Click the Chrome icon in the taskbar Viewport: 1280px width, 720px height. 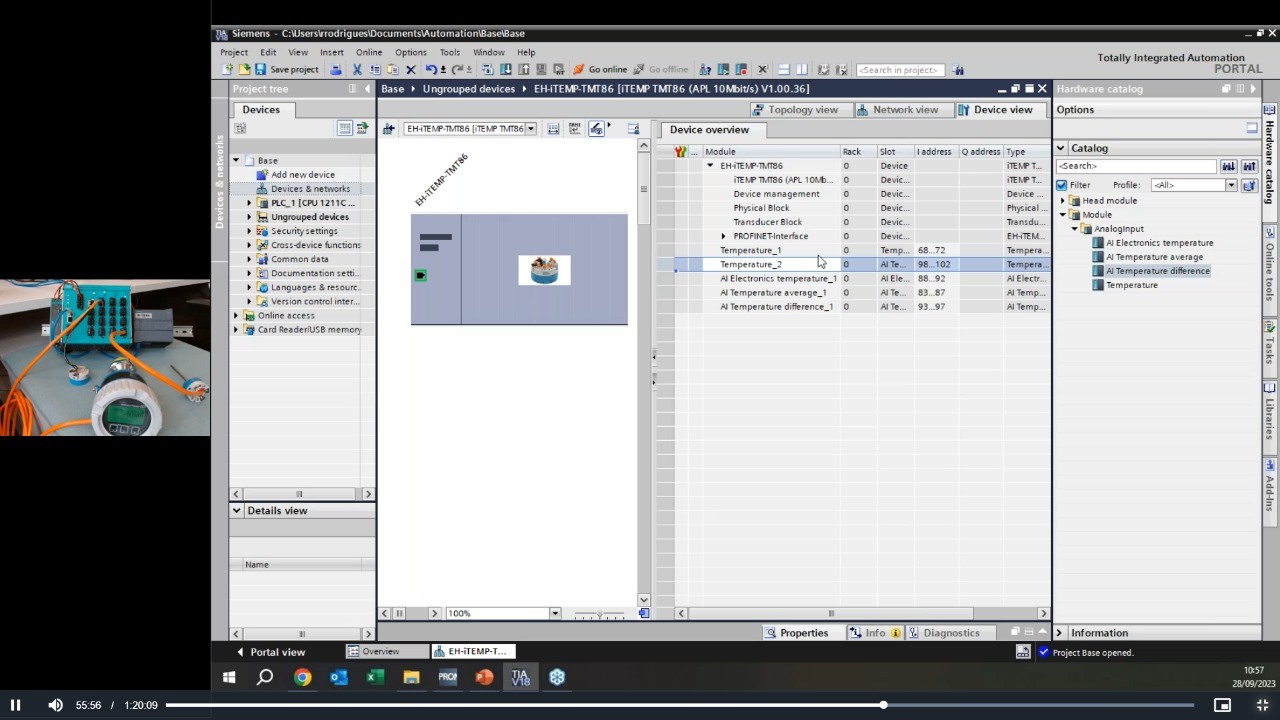(302, 677)
